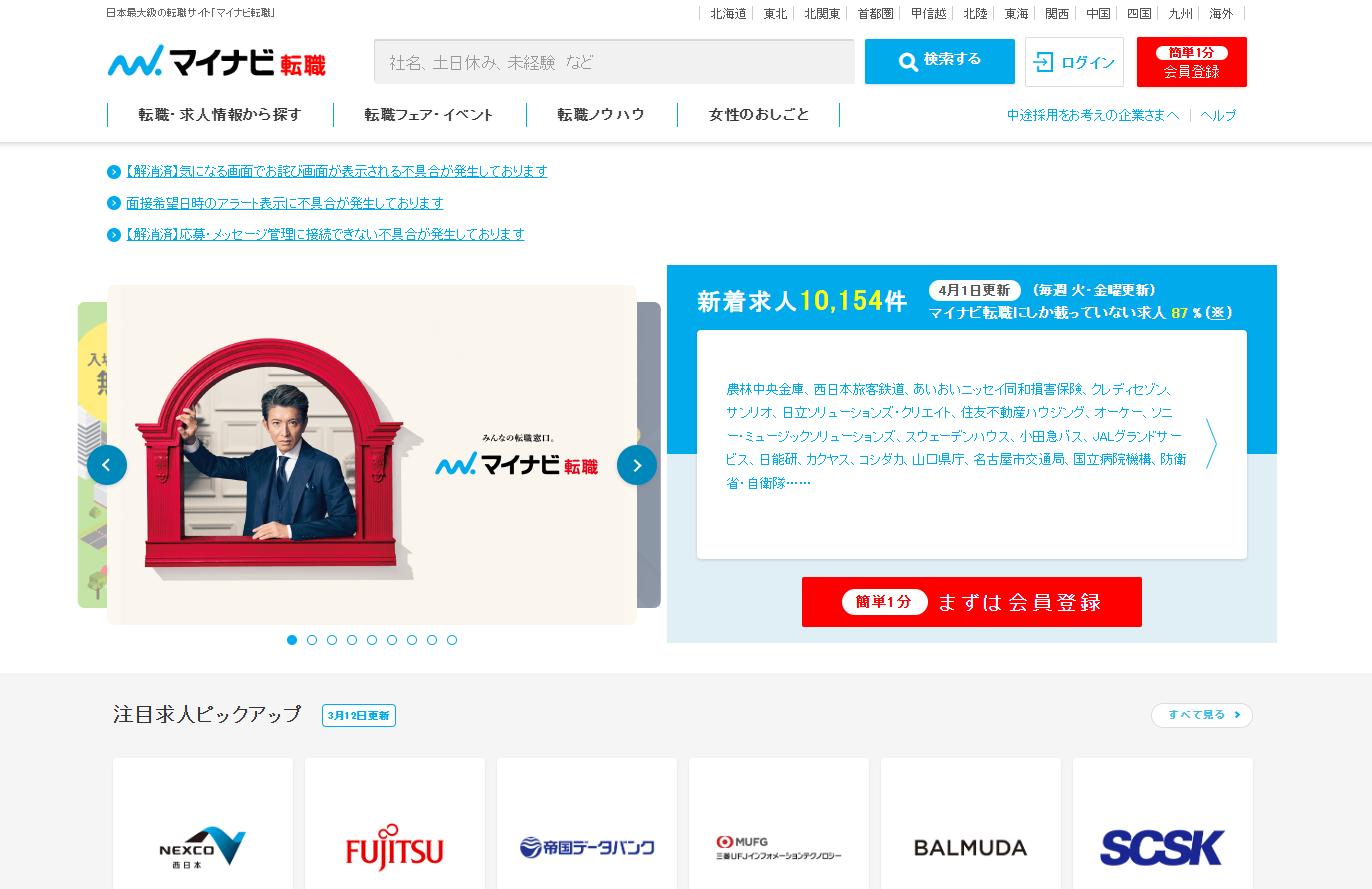Click the previous slide arrow on carousel
1372x889 pixels.
click(x=107, y=465)
